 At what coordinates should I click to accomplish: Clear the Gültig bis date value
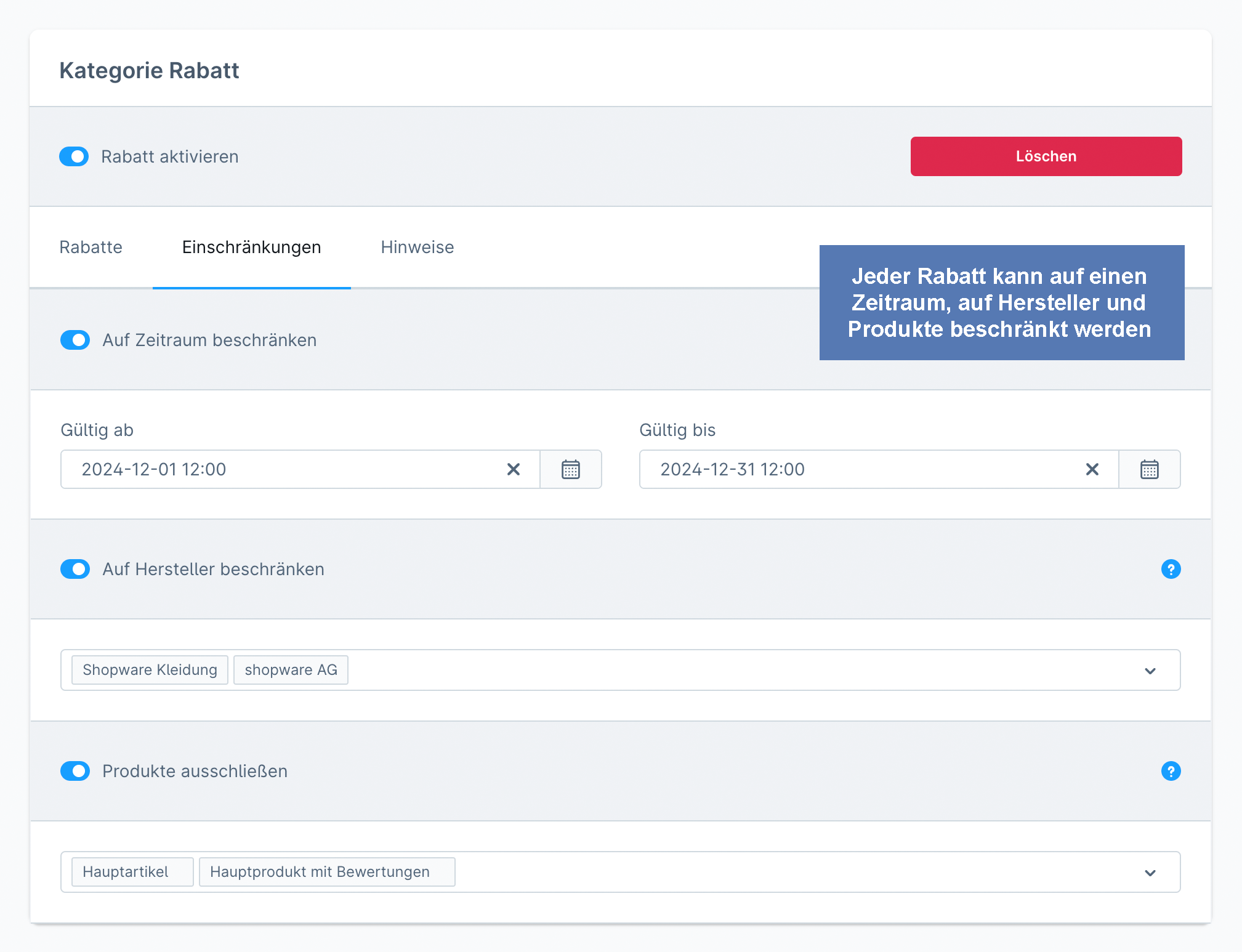pyautogui.click(x=1092, y=469)
